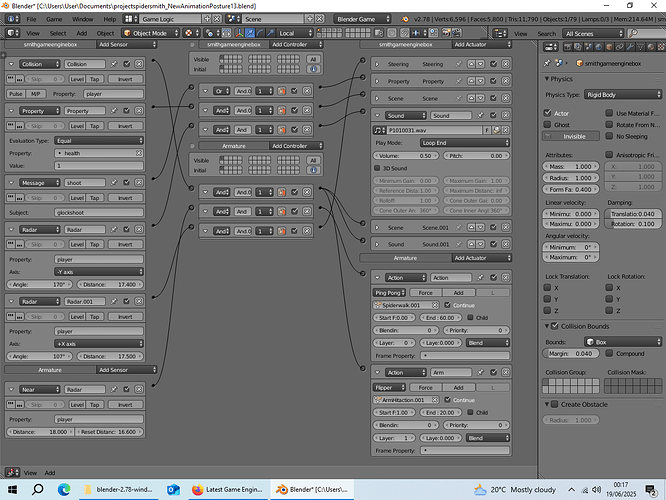666x500 pixels.
Task: Open the Bounds Box dropdown
Action: pos(623,342)
